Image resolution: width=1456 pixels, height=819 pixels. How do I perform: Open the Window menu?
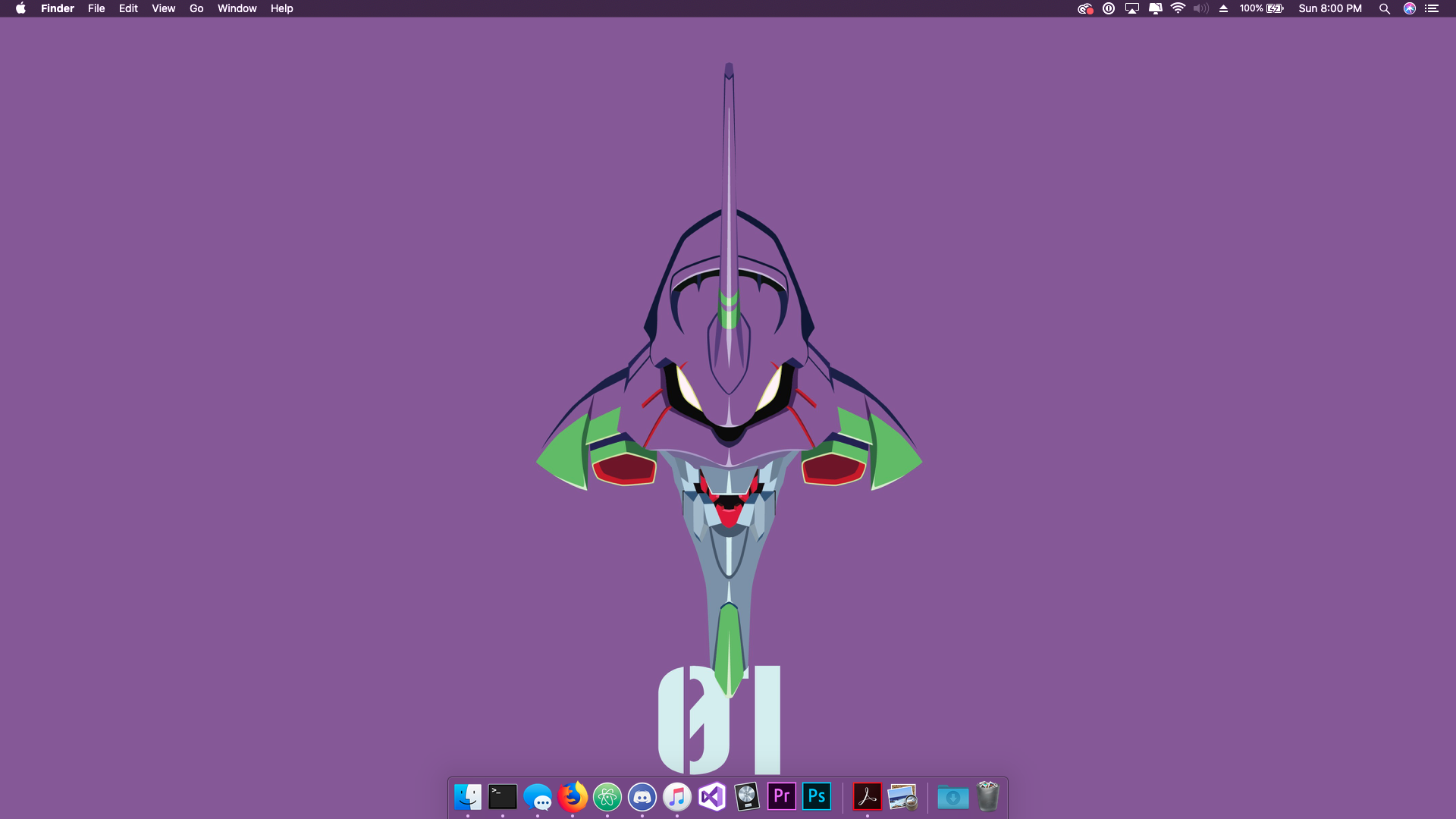click(237, 8)
